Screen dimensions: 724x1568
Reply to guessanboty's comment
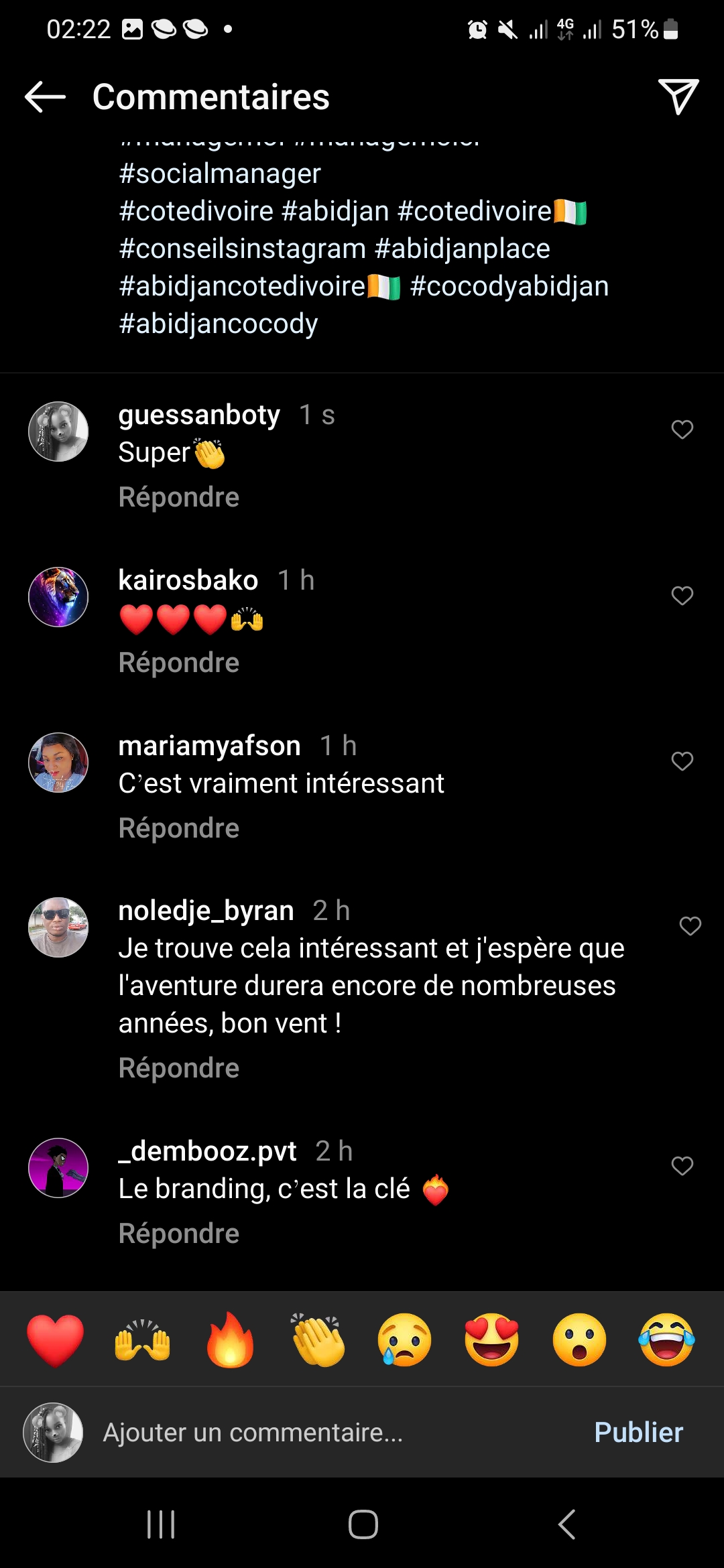click(x=178, y=497)
